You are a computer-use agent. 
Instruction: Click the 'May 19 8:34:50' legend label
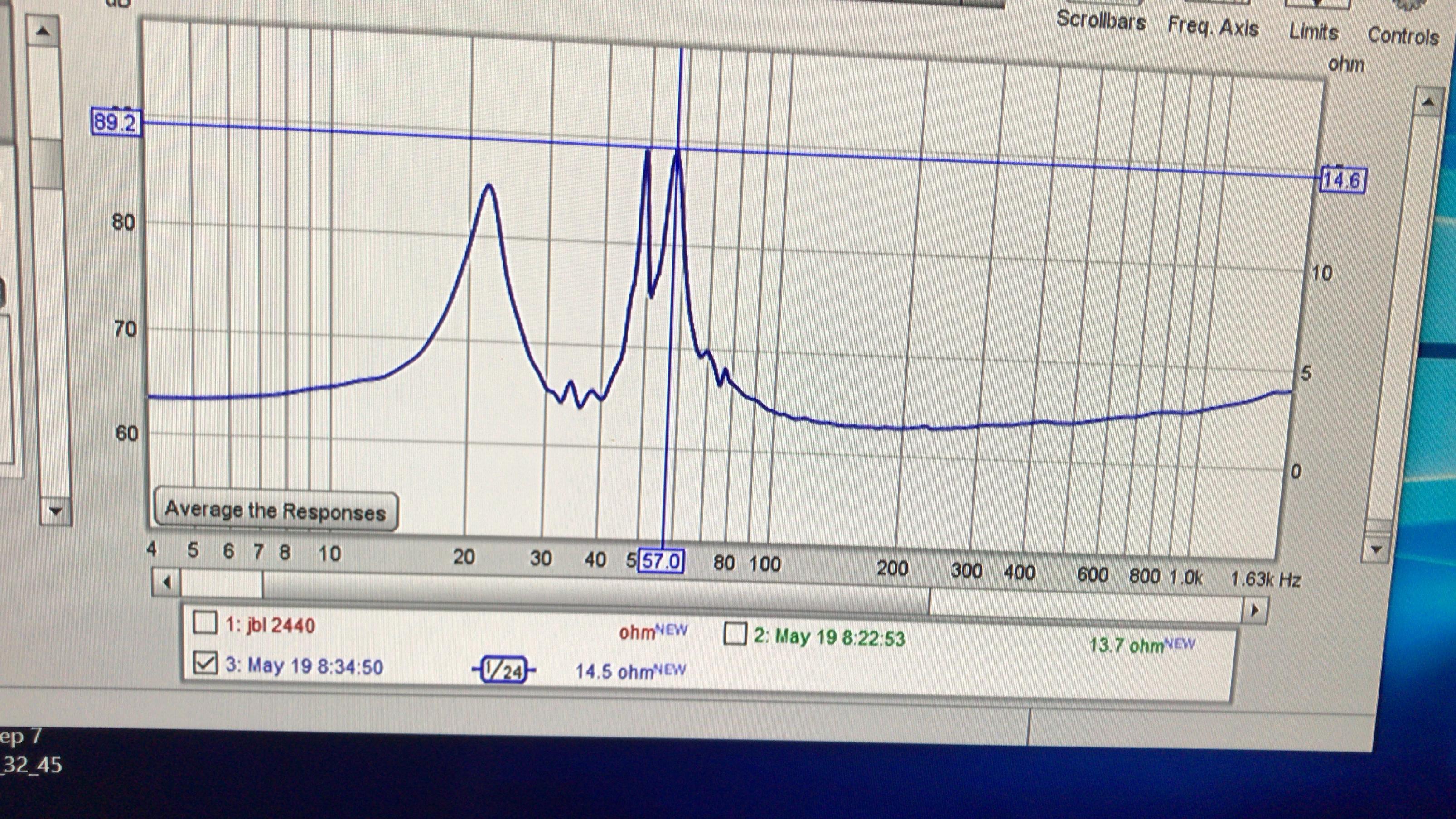click(x=304, y=666)
